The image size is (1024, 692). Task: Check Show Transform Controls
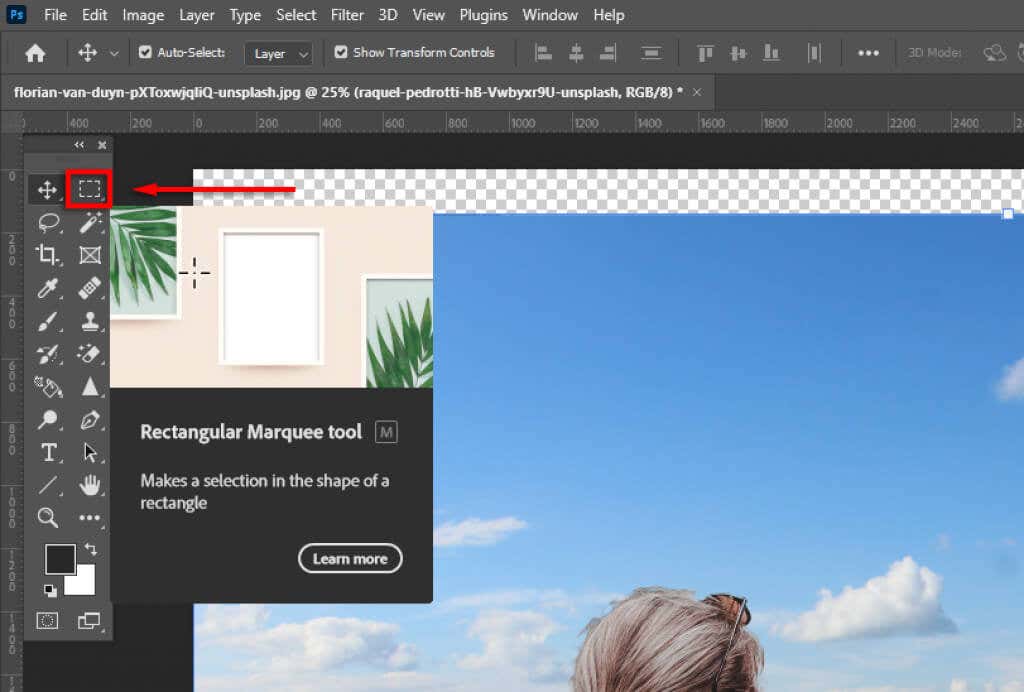(x=340, y=53)
